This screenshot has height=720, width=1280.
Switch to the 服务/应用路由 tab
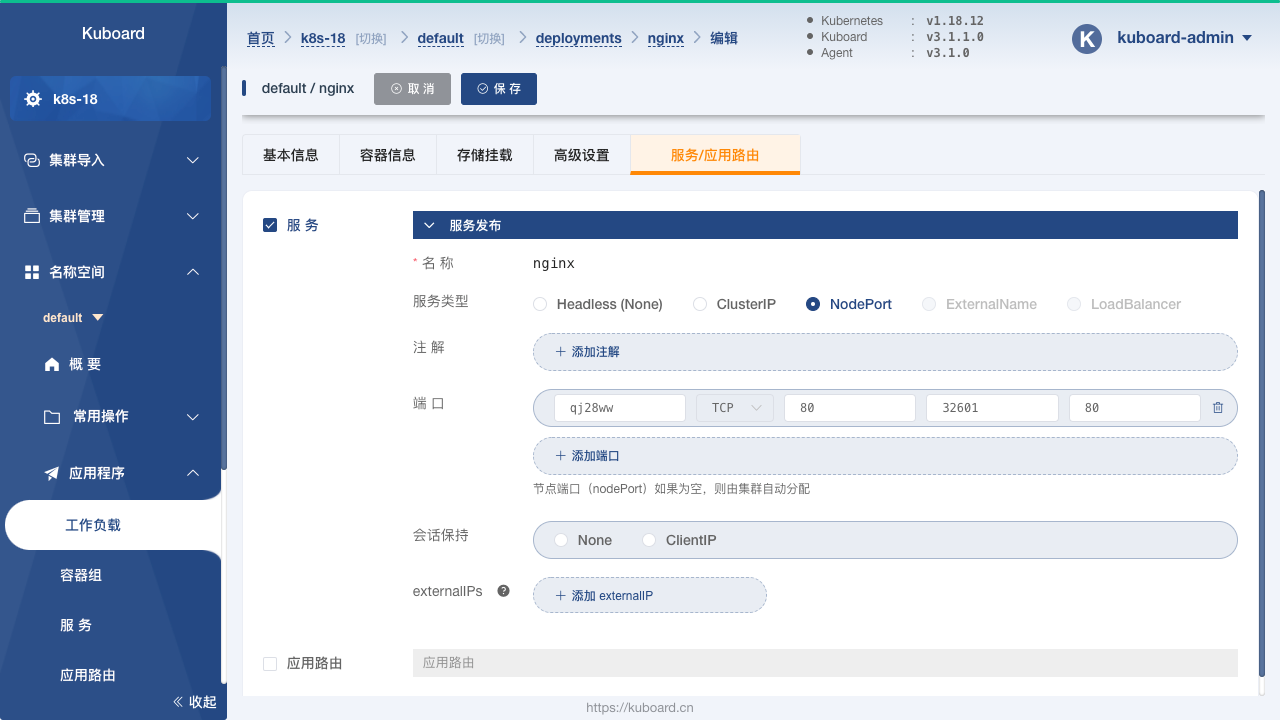pos(715,155)
